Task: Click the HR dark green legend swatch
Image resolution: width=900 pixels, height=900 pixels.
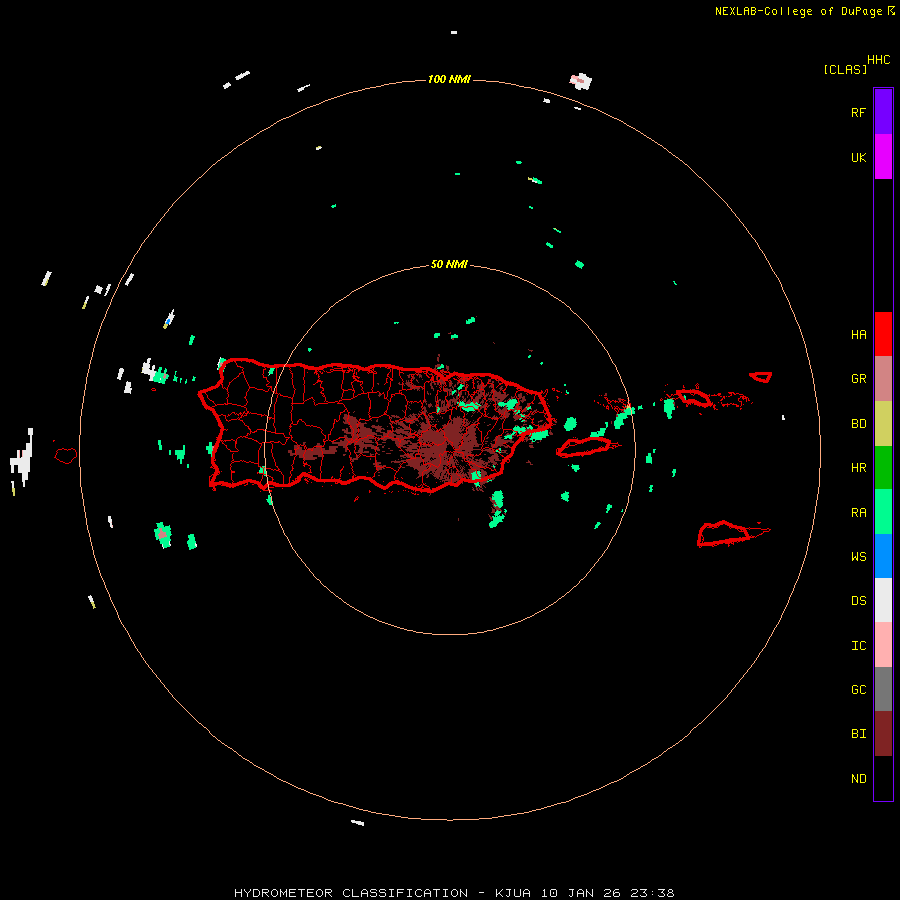Action: (883, 468)
